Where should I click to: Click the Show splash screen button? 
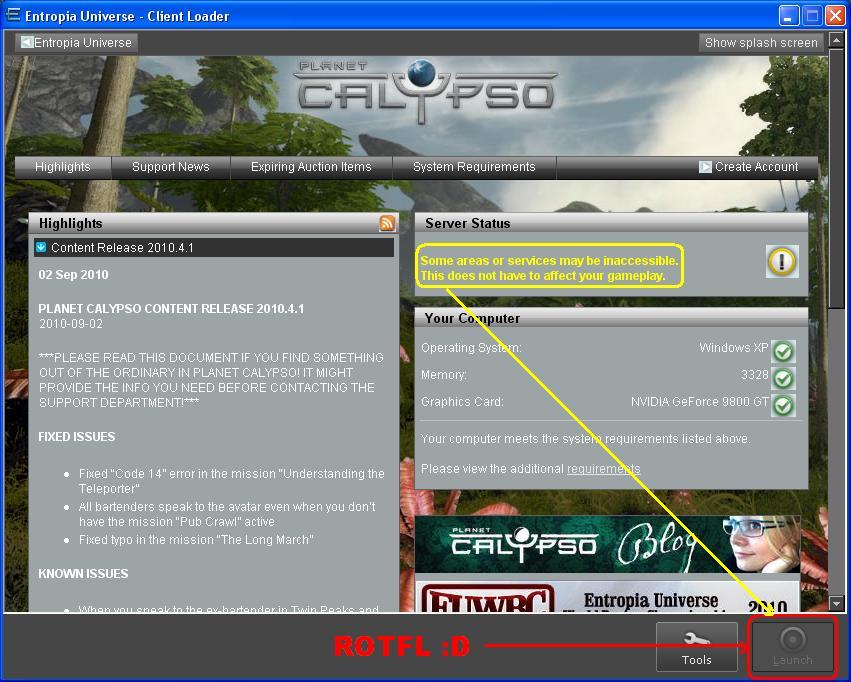coord(761,43)
